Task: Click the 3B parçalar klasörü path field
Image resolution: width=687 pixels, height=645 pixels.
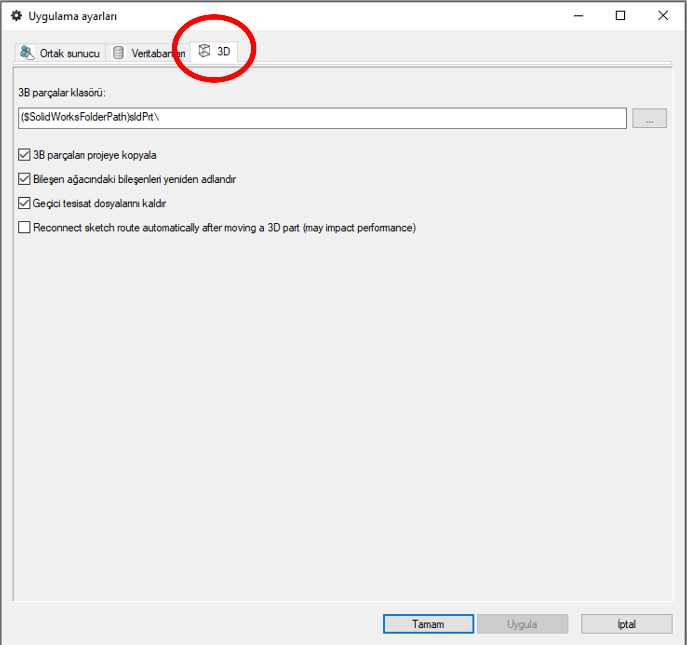Action: point(320,118)
